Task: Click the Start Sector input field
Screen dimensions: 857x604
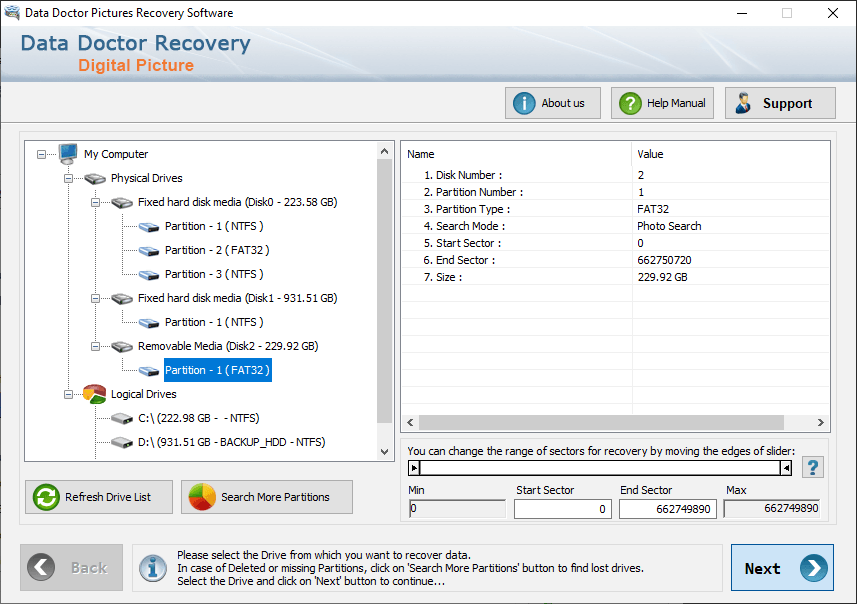Action: click(562, 509)
